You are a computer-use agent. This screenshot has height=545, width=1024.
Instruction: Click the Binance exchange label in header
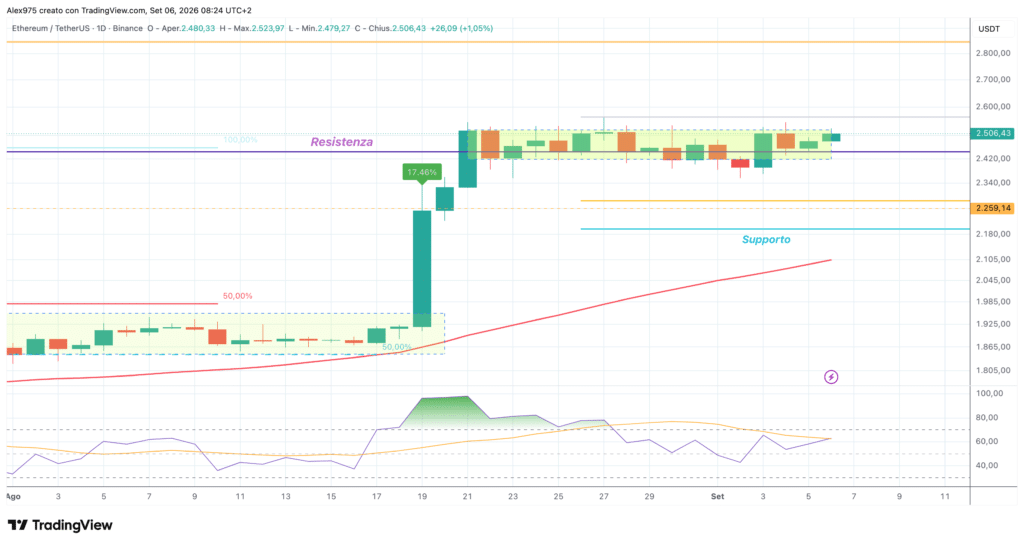[x=127, y=29]
